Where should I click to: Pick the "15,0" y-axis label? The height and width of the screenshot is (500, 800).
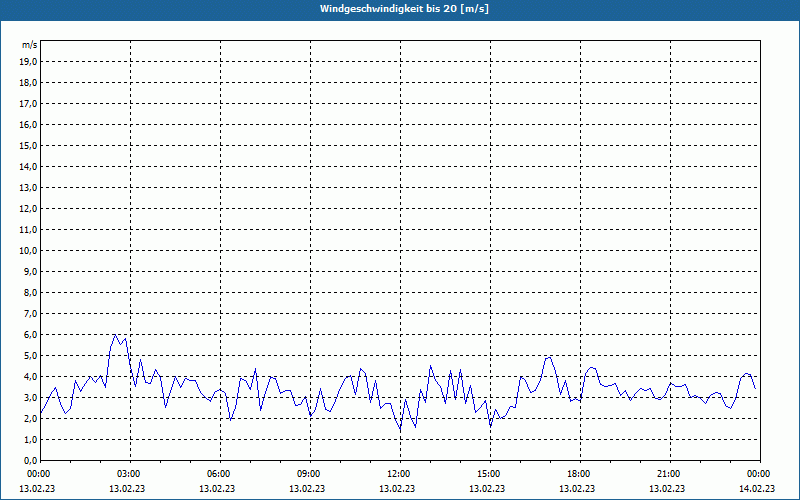28,145
